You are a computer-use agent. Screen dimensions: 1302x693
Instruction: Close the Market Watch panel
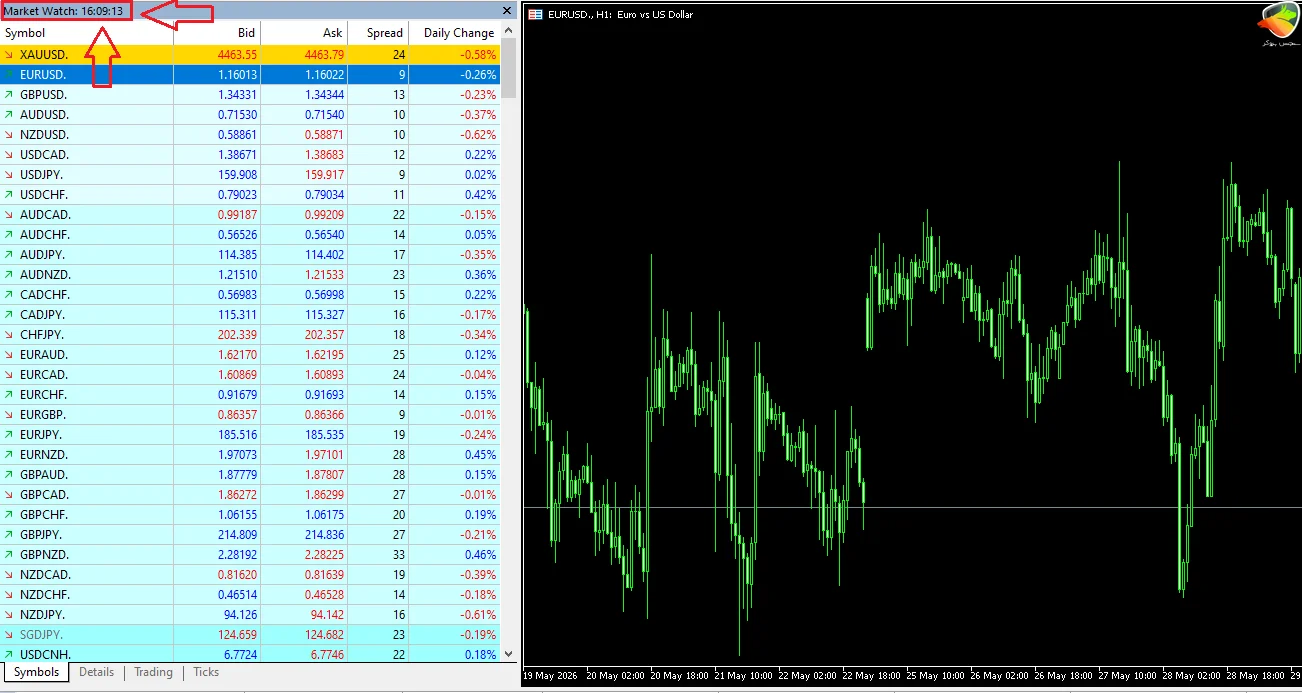507,11
